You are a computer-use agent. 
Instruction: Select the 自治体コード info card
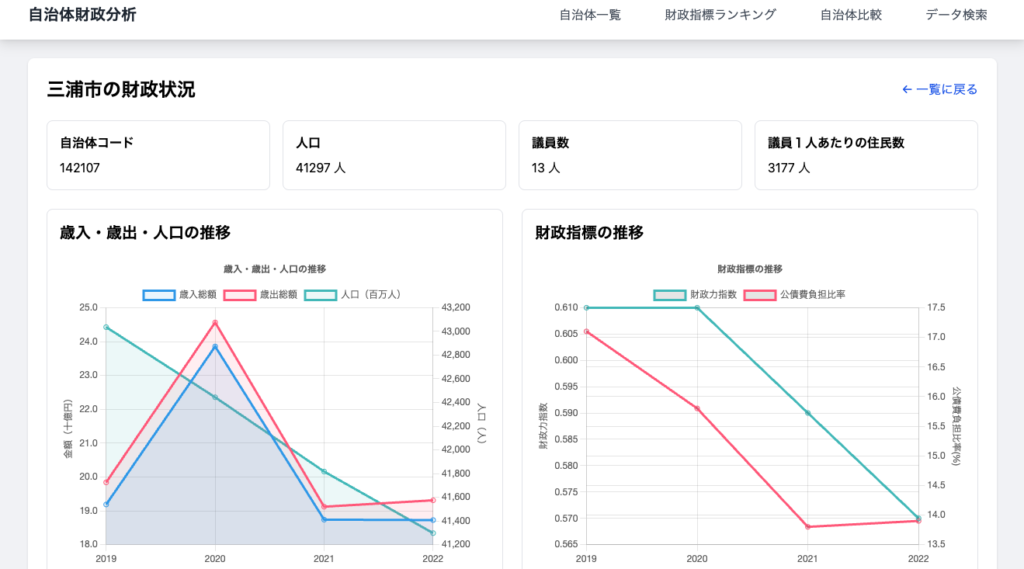[158, 155]
